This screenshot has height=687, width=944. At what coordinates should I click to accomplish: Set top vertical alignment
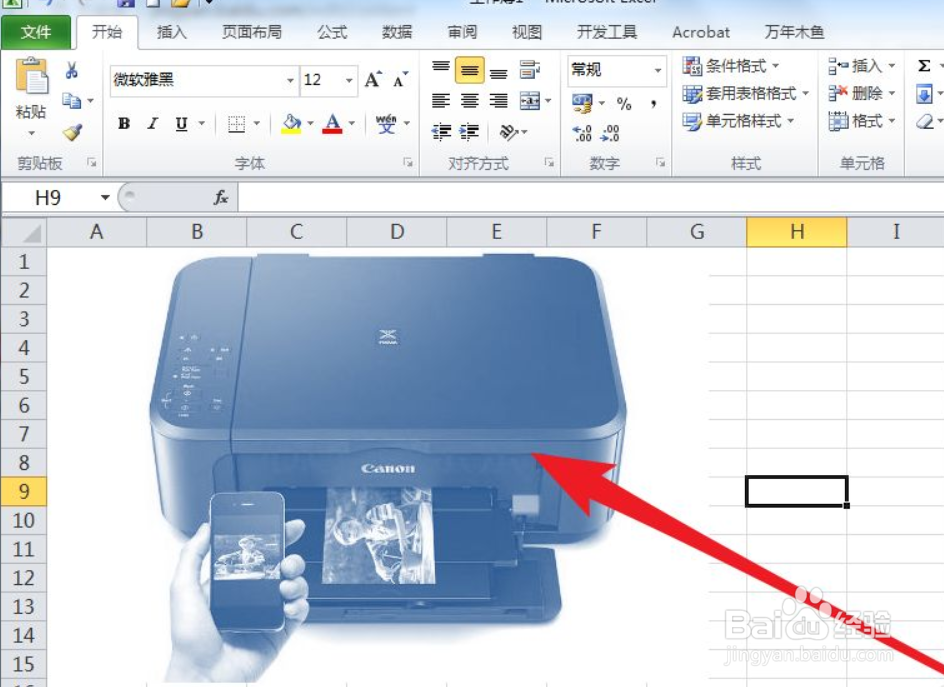coord(441,69)
